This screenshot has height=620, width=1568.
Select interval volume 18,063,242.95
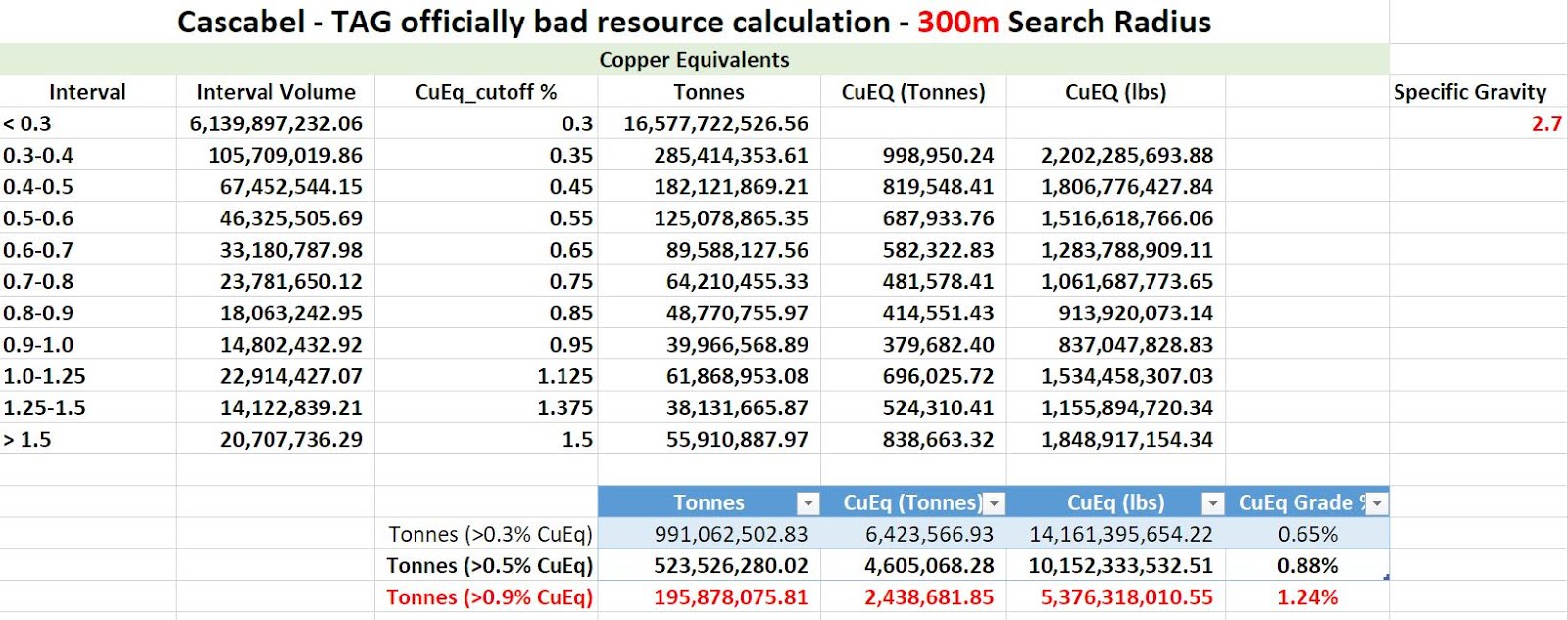(275, 312)
